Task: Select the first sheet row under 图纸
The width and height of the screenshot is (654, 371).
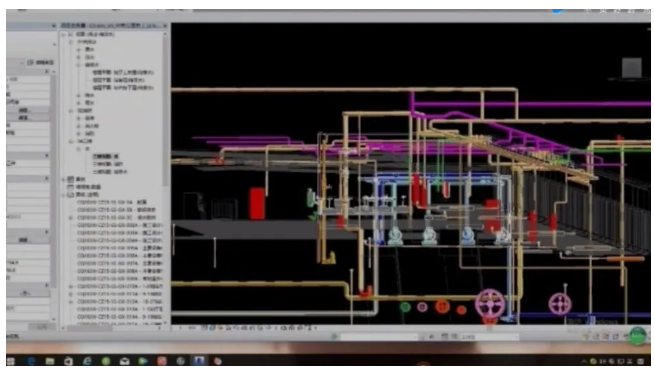Action: coord(112,202)
